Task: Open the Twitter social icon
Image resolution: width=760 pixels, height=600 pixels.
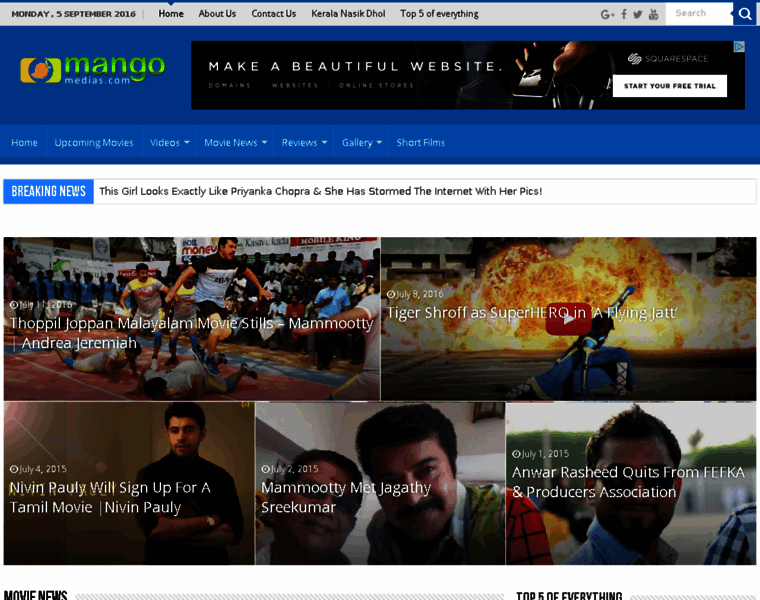Action: click(x=638, y=15)
